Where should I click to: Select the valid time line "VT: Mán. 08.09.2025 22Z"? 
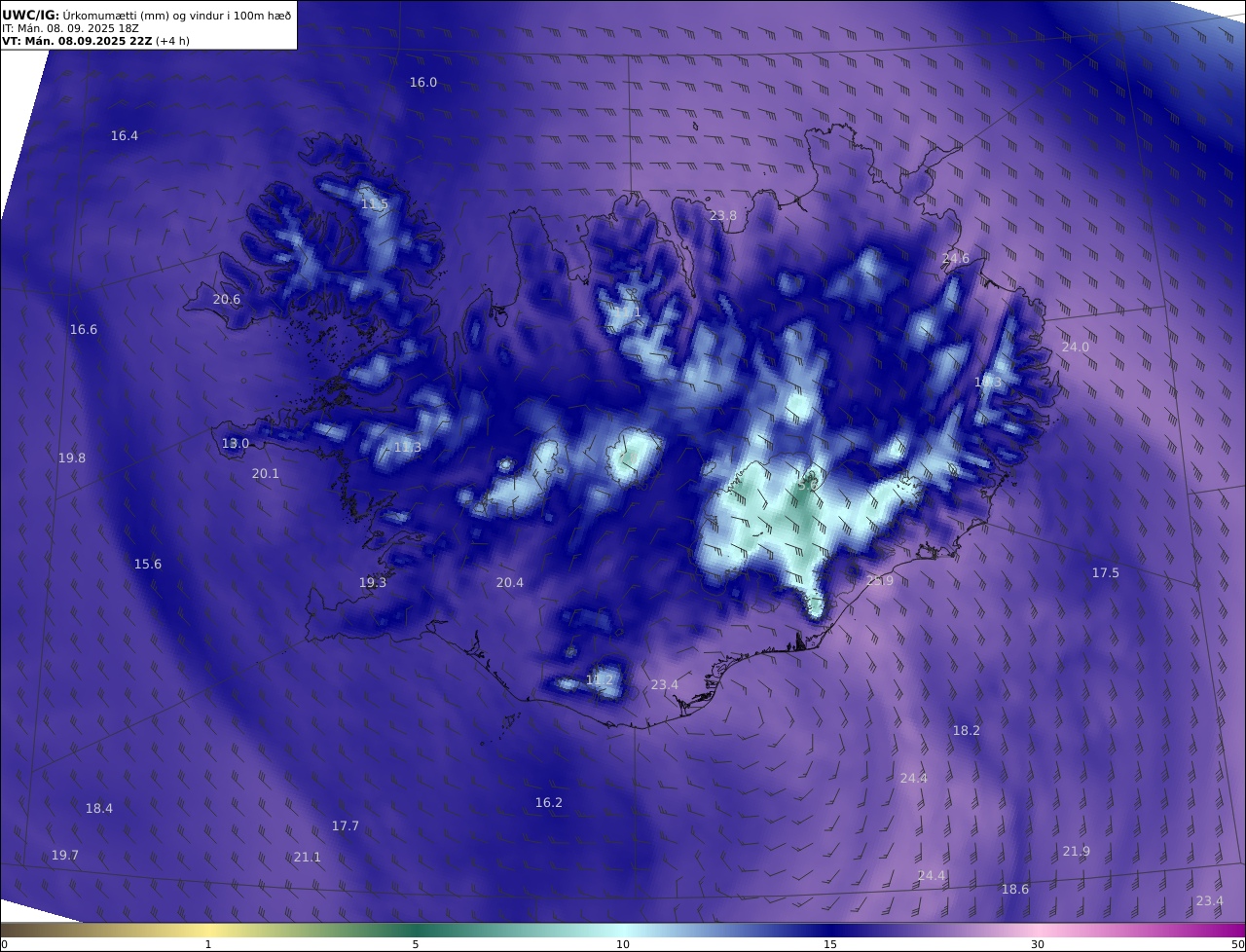pos(77,41)
